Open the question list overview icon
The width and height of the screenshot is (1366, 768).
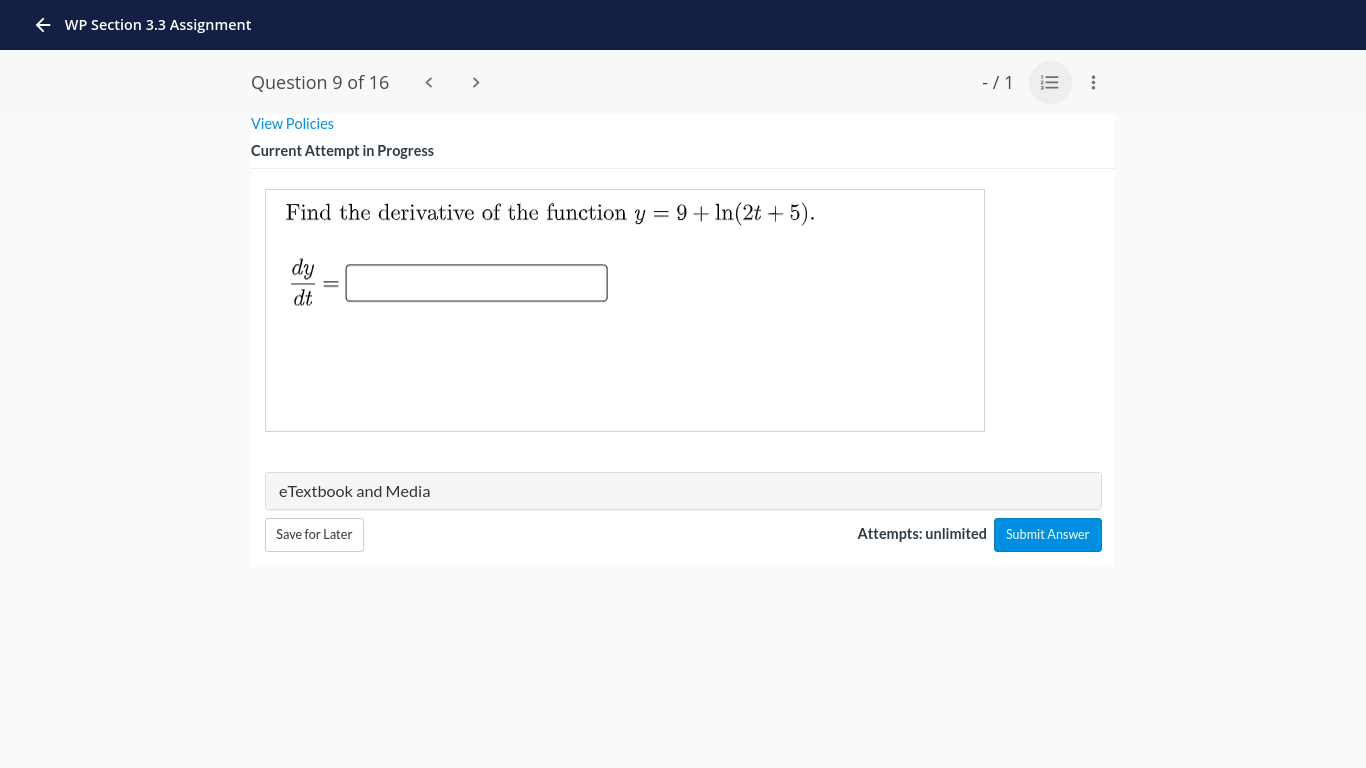pos(1049,82)
